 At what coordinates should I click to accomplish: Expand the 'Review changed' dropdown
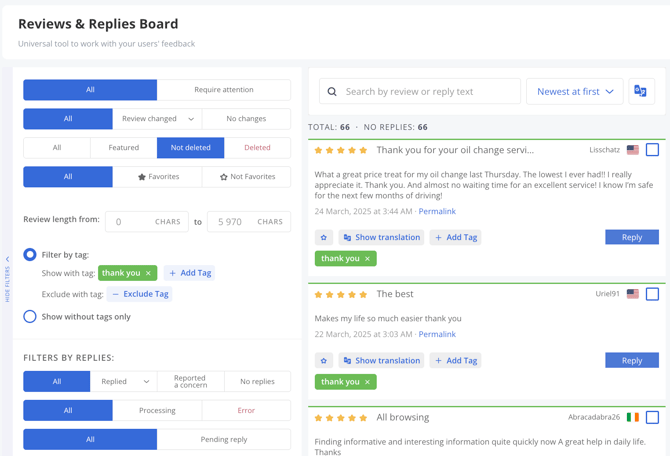157,119
